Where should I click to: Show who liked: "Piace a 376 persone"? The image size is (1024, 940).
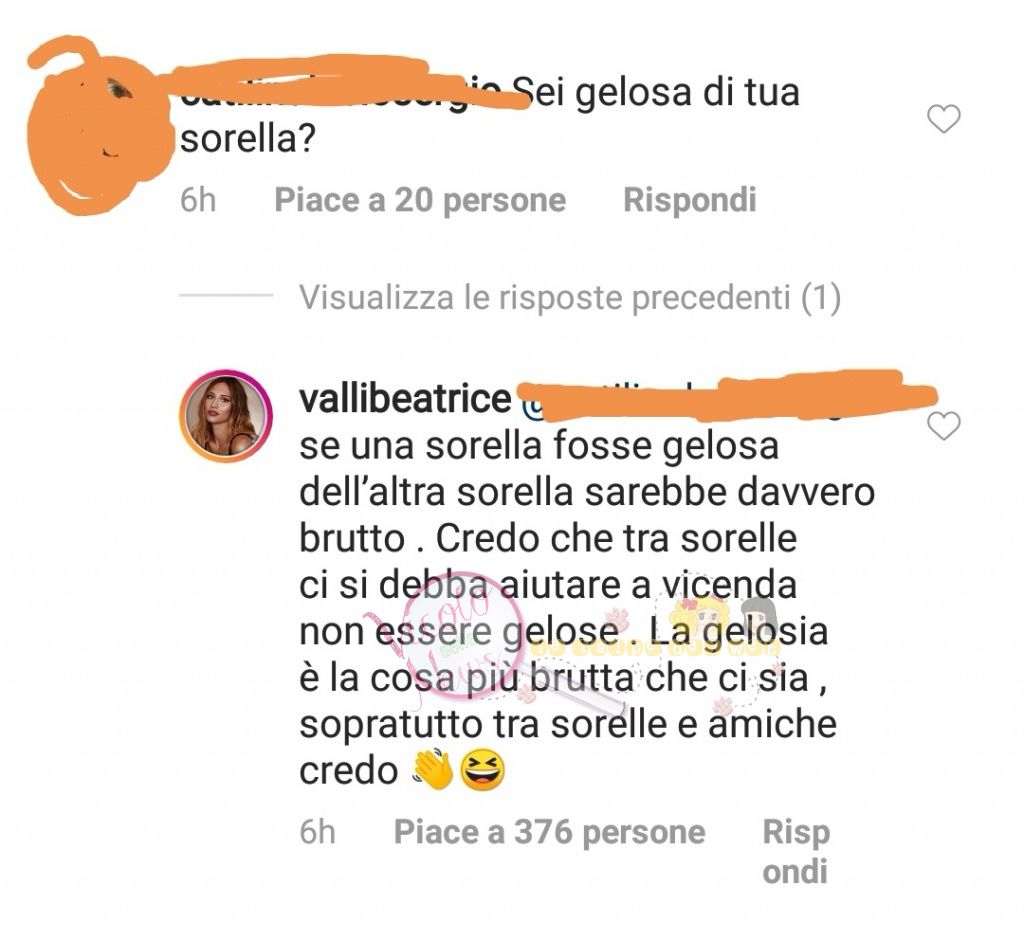point(549,832)
